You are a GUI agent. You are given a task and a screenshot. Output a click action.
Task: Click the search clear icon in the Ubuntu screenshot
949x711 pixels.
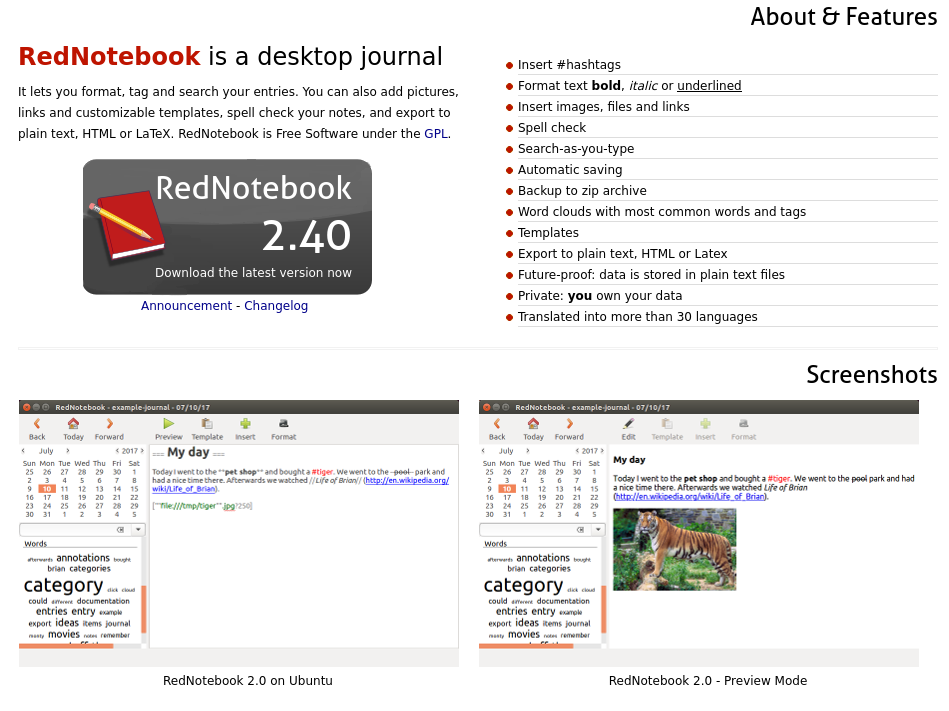click(x=120, y=529)
